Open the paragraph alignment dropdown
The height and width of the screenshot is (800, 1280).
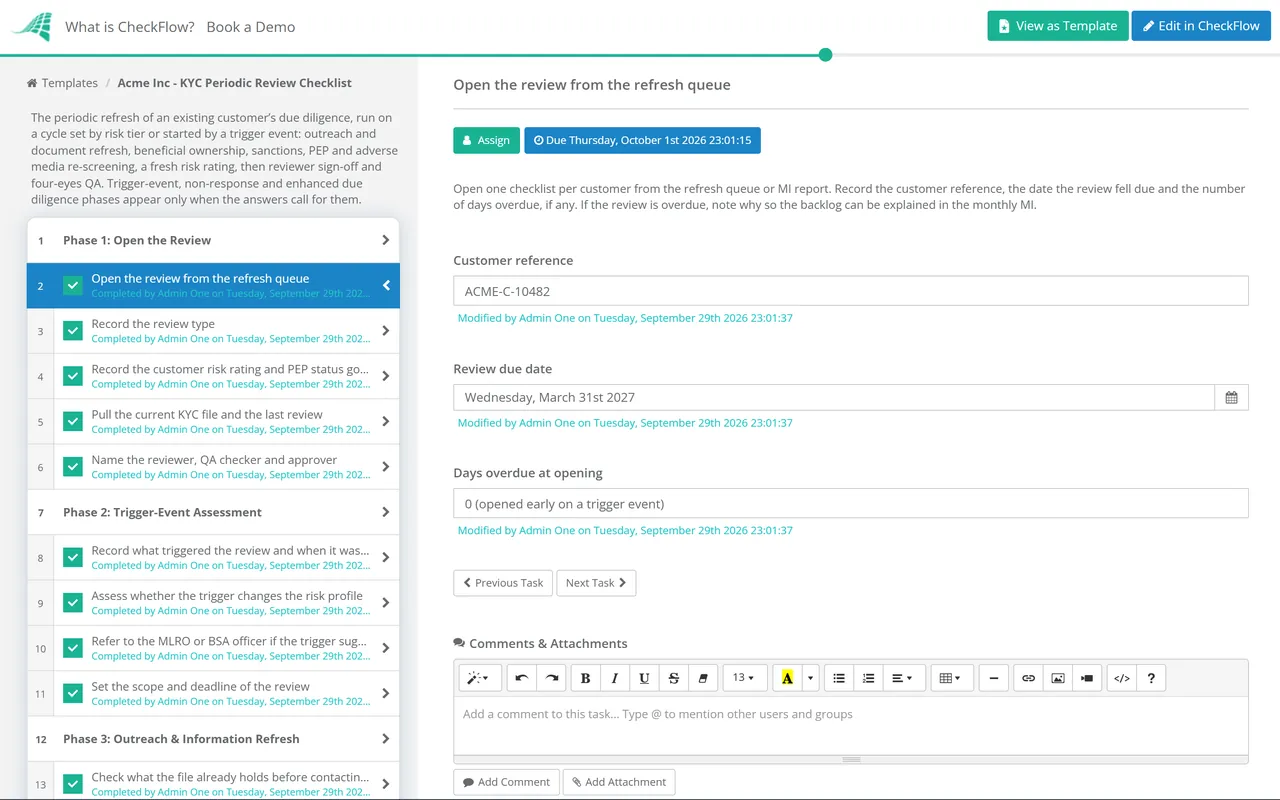point(903,678)
